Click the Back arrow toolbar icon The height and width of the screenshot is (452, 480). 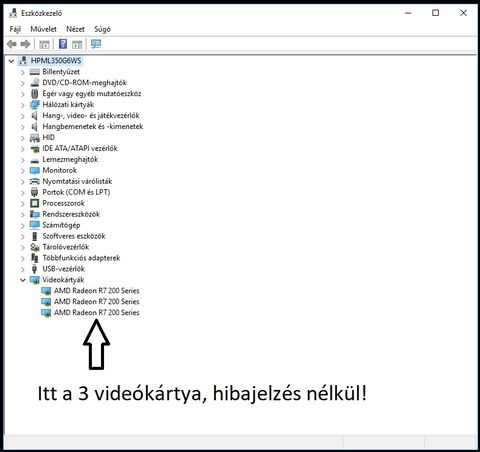point(12,44)
